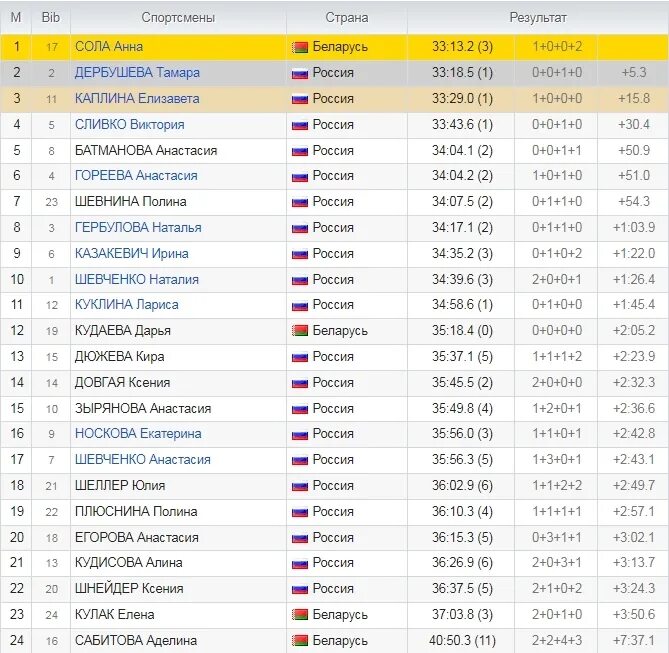Open the КАЗАКЕВИЧ Ирина profile link
Image resolution: width=669 pixels, height=653 pixels.
(x=131, y=254)
